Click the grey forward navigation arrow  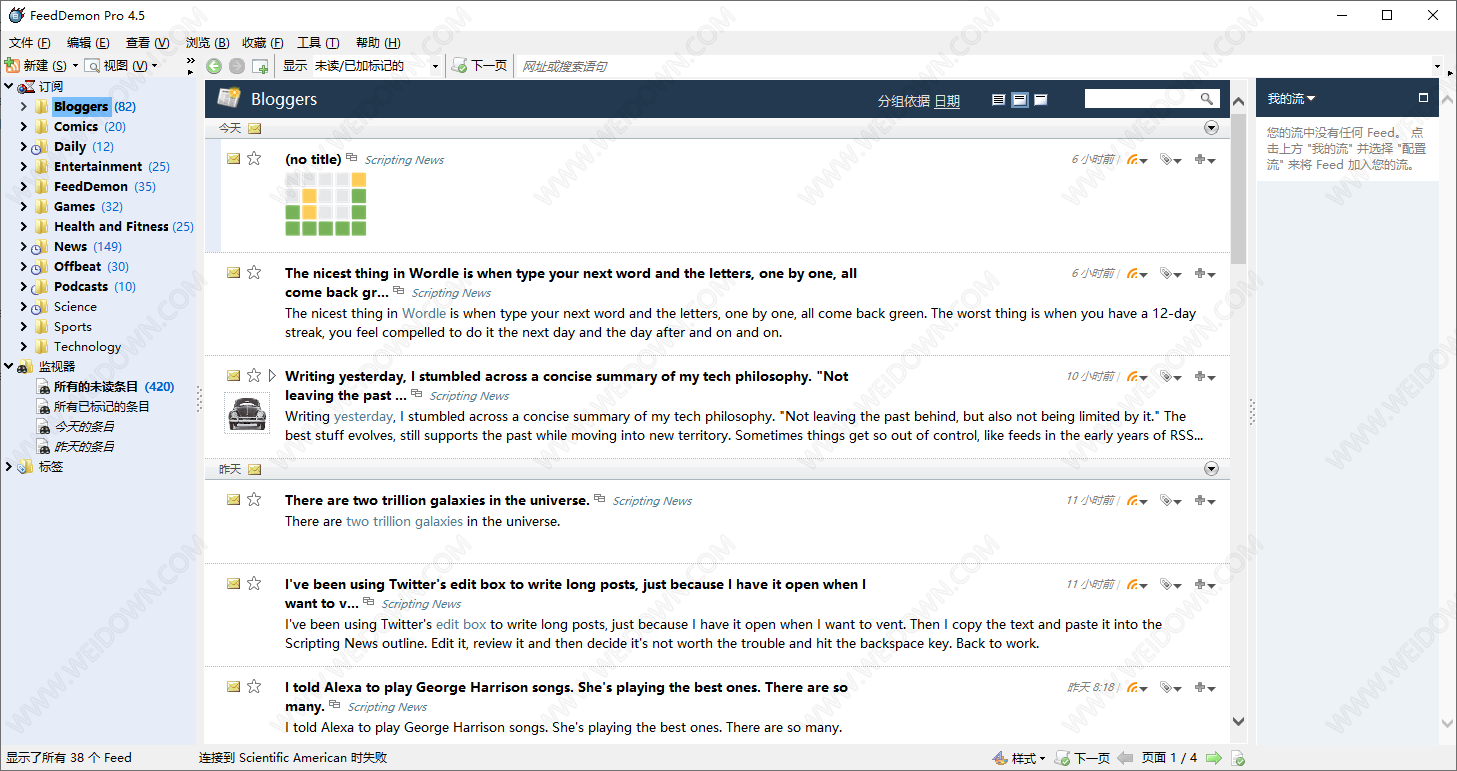(237, 66)
